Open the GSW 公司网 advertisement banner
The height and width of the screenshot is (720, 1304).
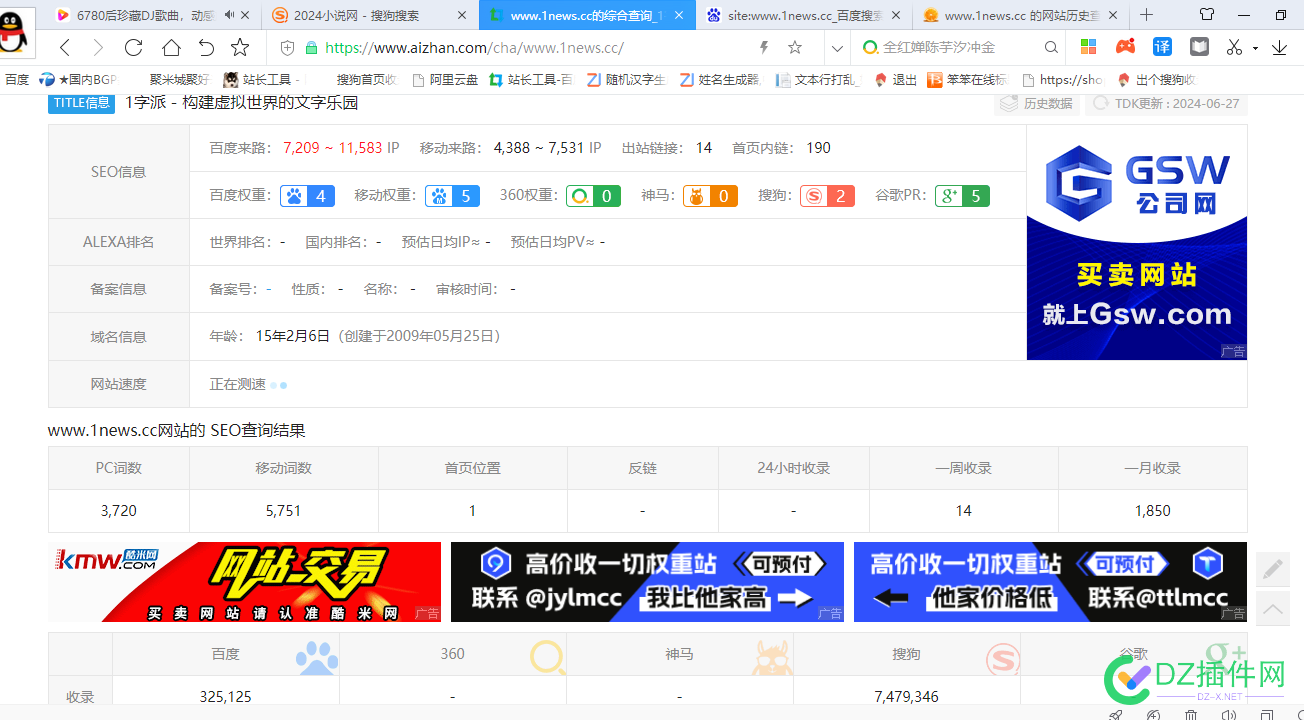pos(1137,242)
